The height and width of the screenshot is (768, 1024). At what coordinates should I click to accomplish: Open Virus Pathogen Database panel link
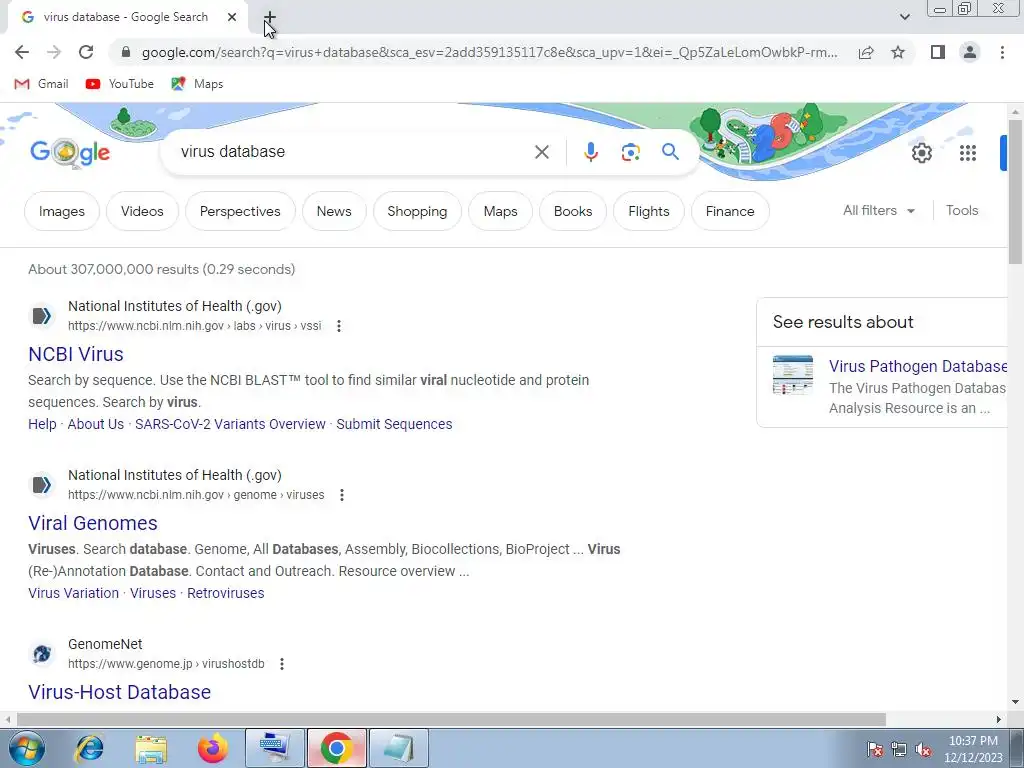point(918,366)
